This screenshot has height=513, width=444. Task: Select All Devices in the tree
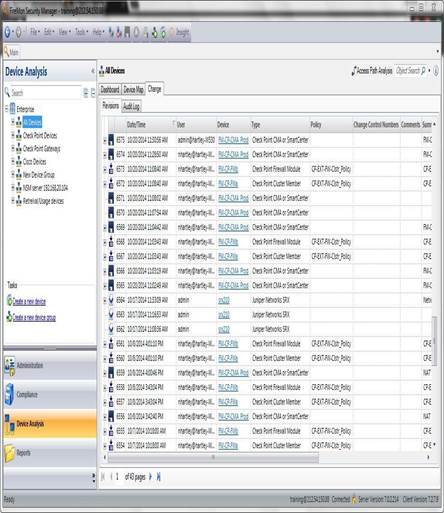pyautogui.click(x=32, y=122)
